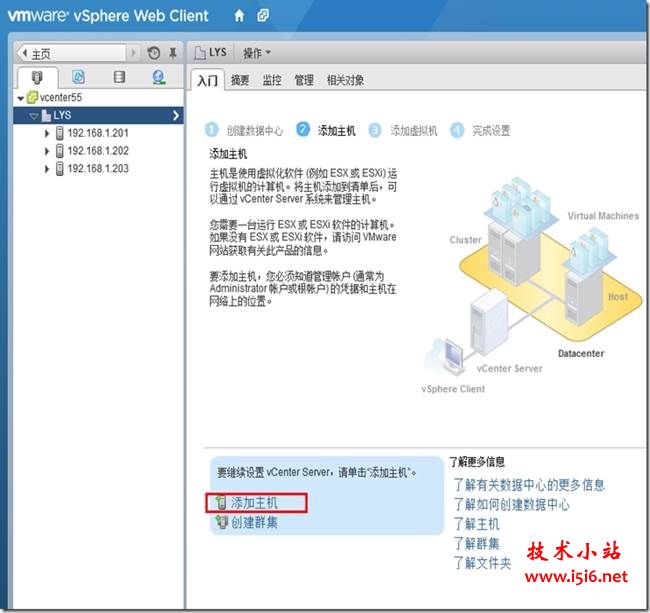Screen dimensions: 650x613
Task: Switch to the 相关对象 tab
Action: (345, 80)
